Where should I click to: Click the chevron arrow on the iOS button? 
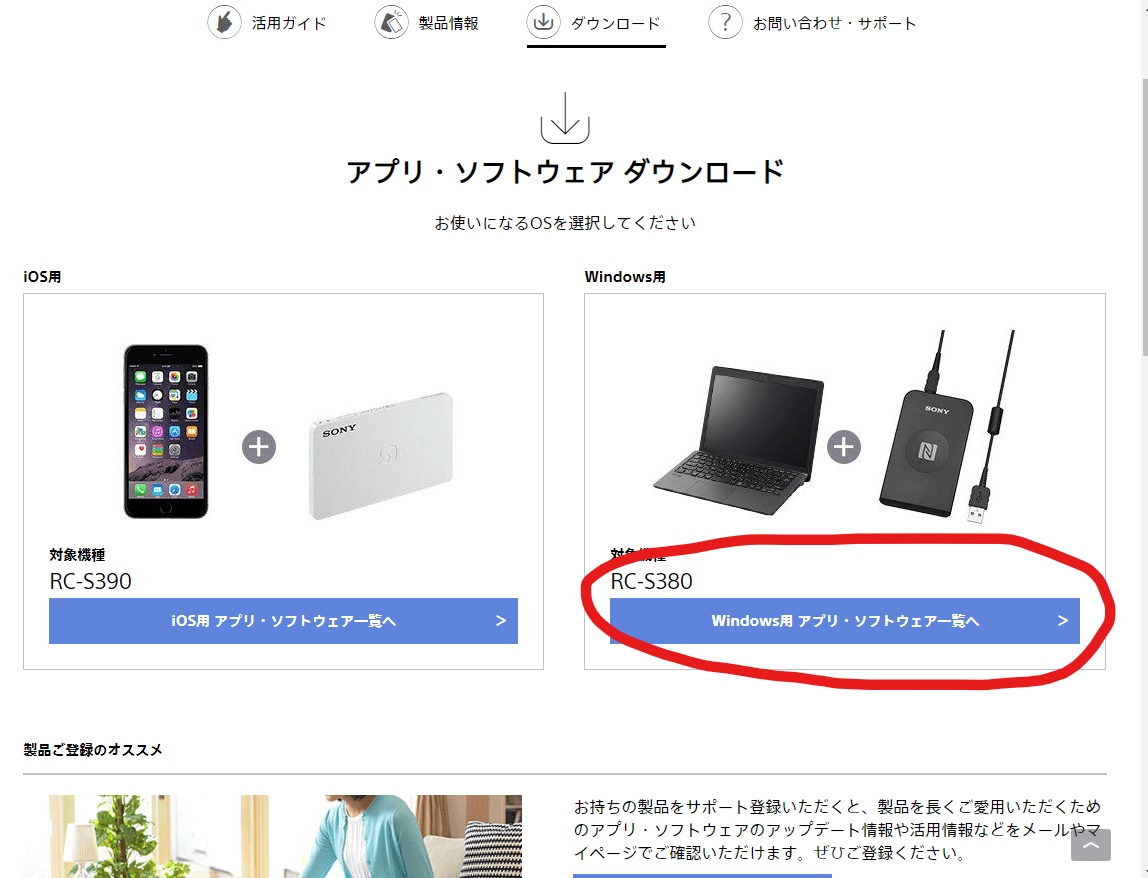pyautogui.click(x=501, y=621)
